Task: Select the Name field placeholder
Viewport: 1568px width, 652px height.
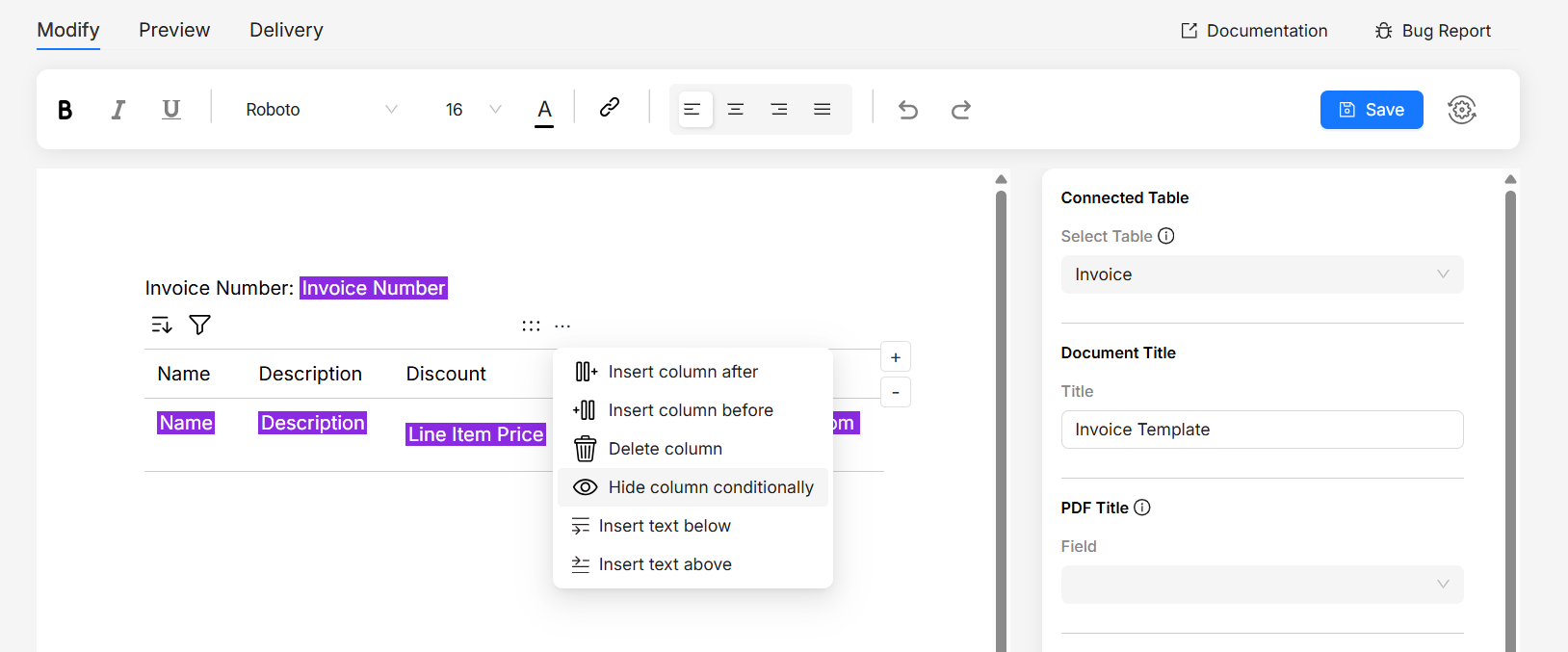Action: 186,423
